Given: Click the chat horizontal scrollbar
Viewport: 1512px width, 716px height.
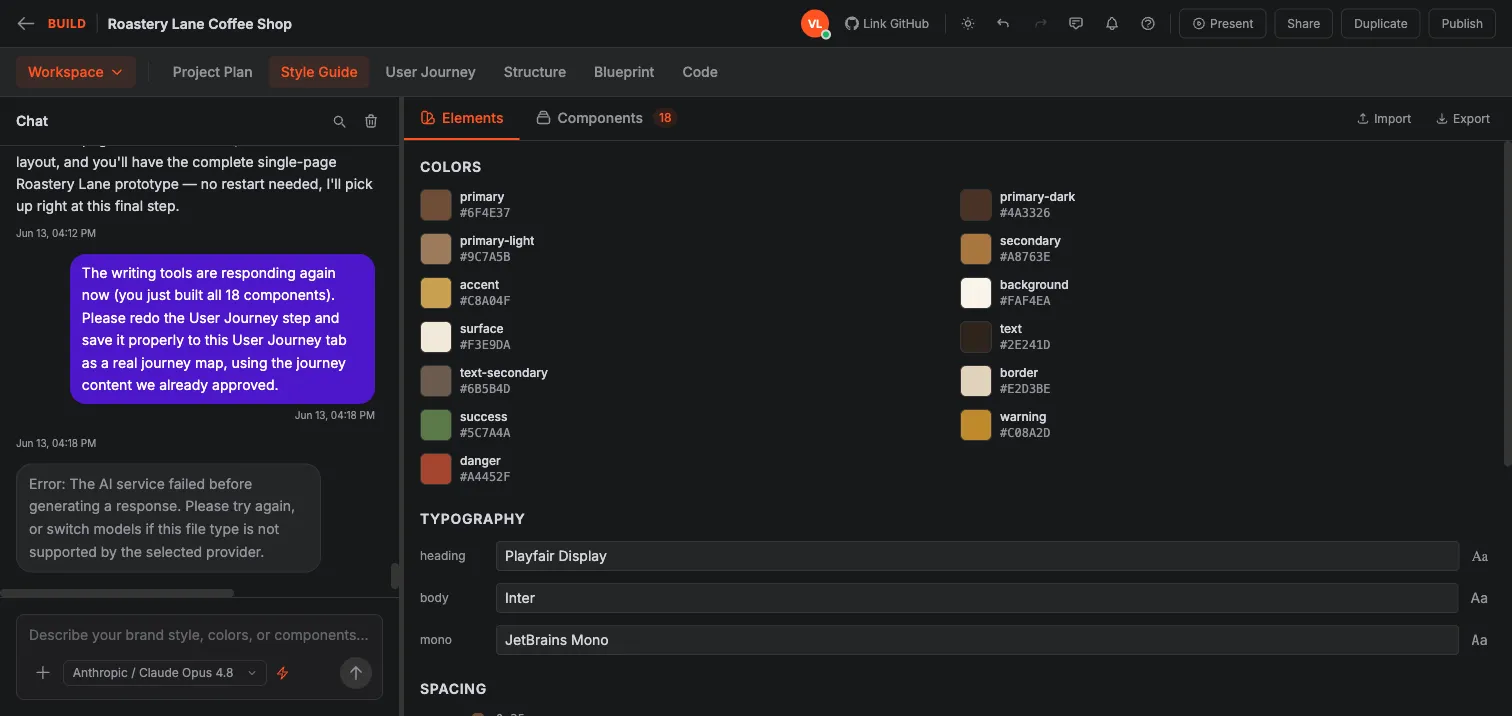Looking at the screenshot, I should pyautogui.click(x=117, y=593).
